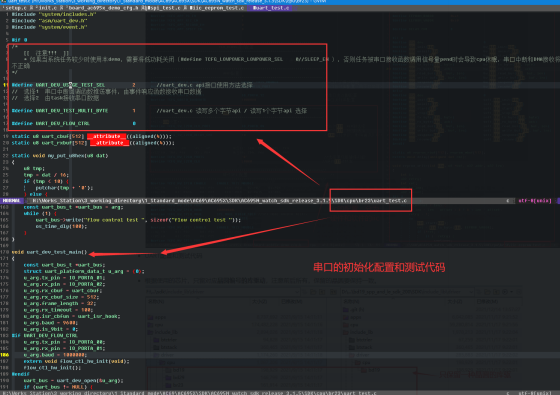Click the u_arg.baud = 1000000 line
This screenshot has width=560, height=395.
[x=55, y=355]
